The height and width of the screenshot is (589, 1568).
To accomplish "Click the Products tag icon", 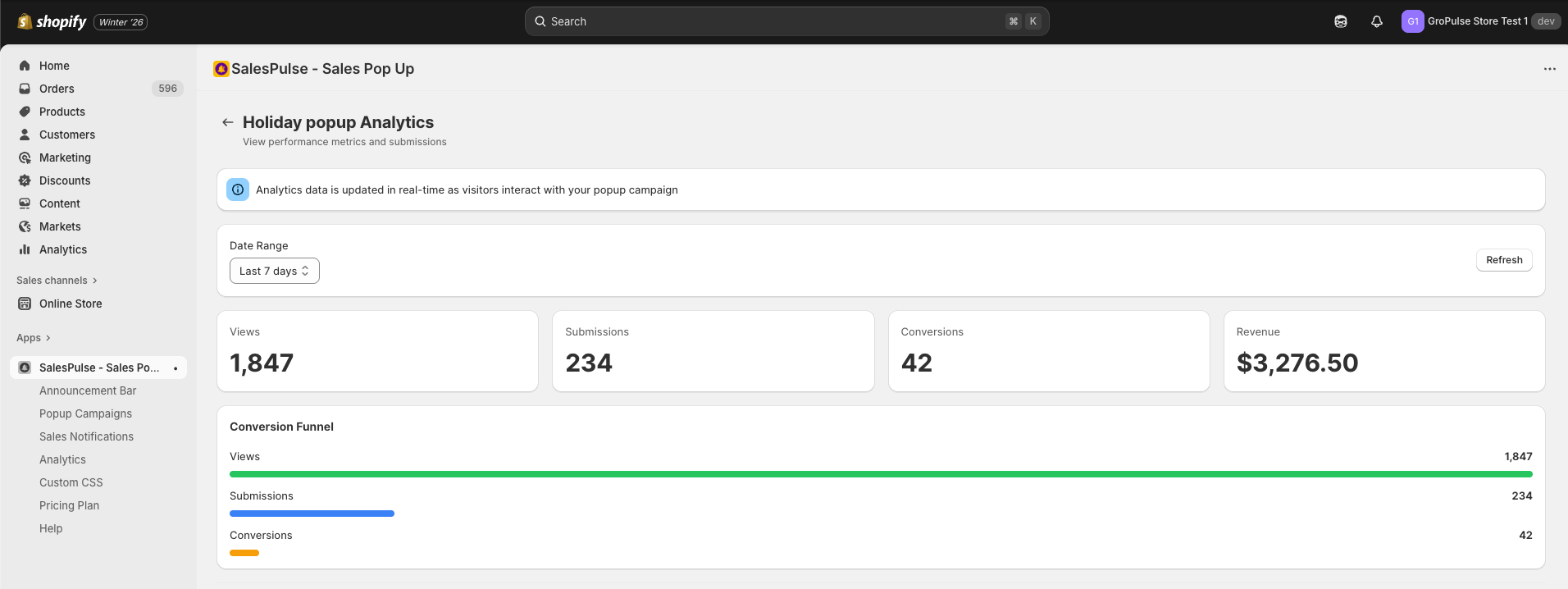I will tap(25, 112).
